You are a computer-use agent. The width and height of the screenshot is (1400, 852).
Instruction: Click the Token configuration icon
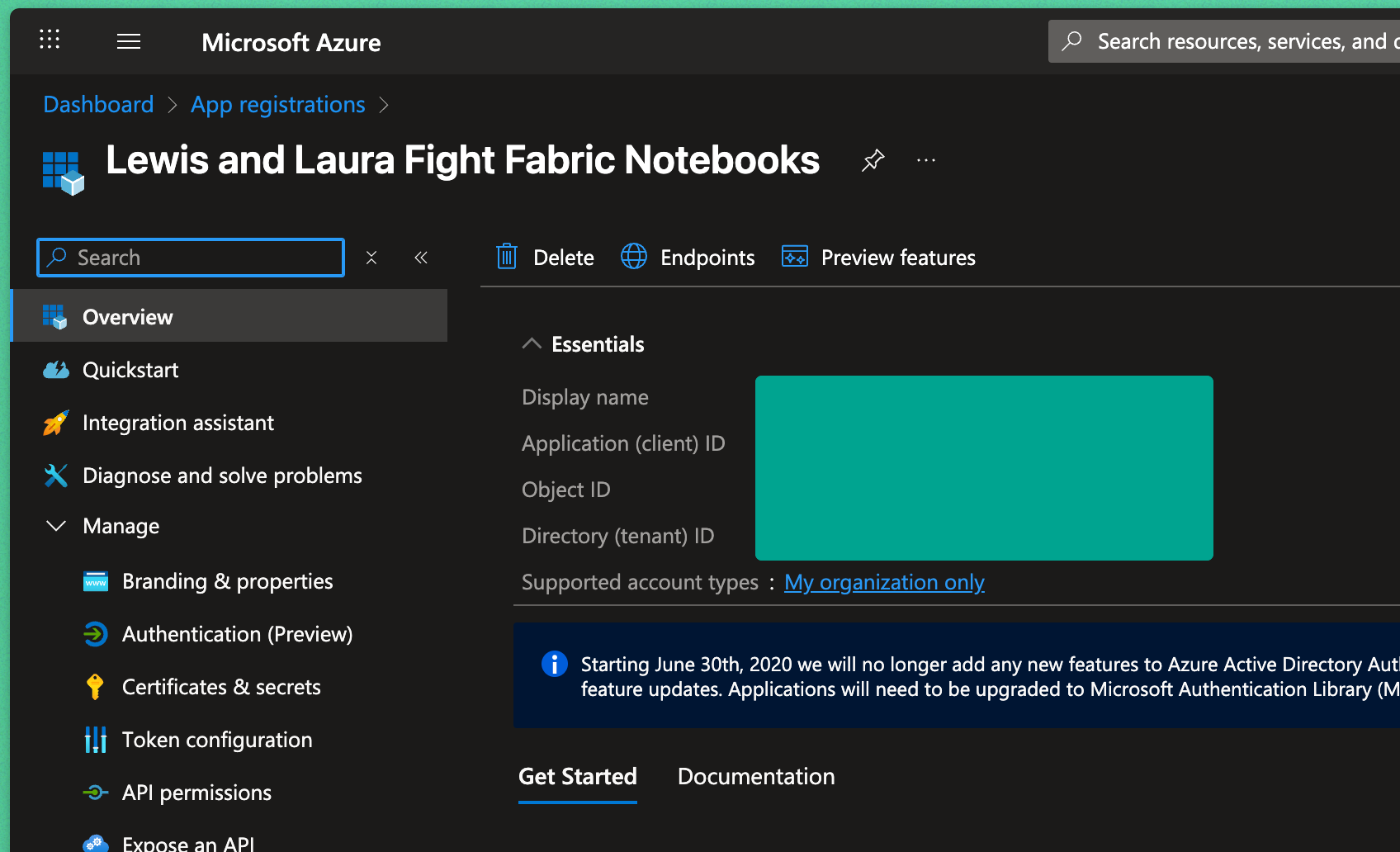point(96,740)
